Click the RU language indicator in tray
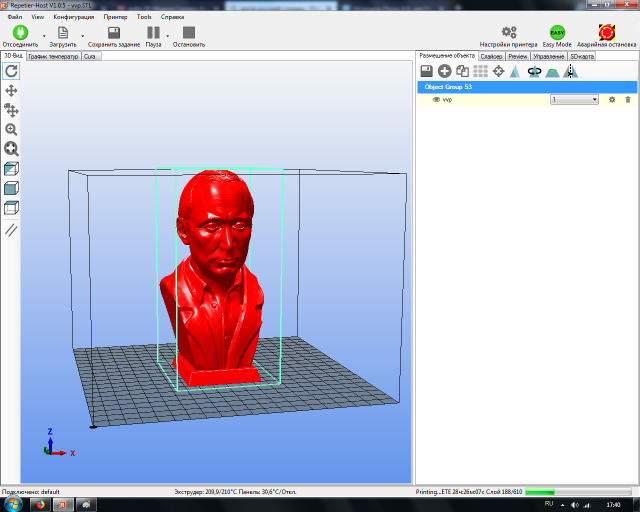This screenshot has height=512, width=640. click(x=549, y=504)
